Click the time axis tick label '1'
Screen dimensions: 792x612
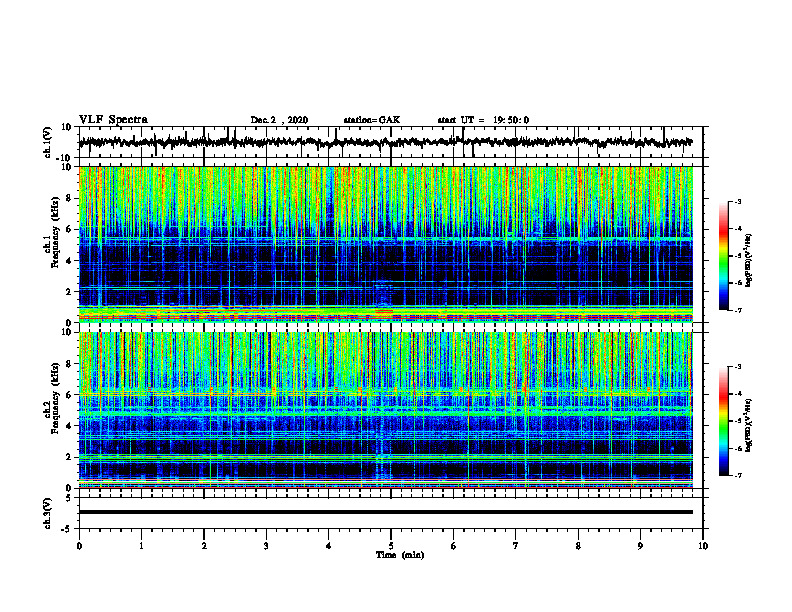[x=141, y=546]
